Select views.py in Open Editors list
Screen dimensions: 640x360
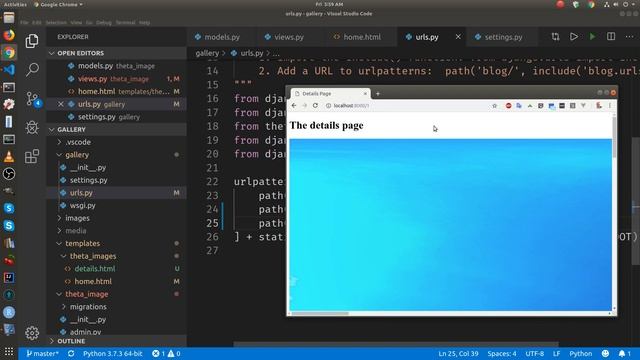tap(117, 79)
